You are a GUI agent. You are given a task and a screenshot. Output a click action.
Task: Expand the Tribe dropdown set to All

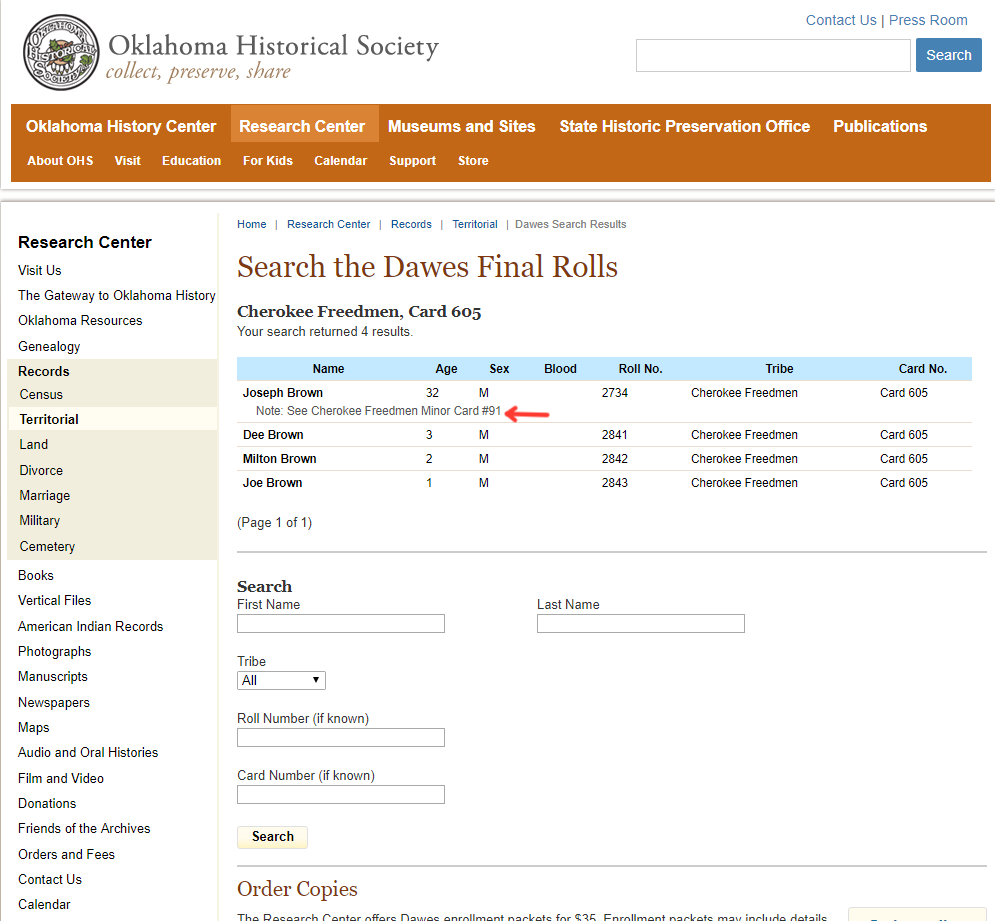(281, 680)
